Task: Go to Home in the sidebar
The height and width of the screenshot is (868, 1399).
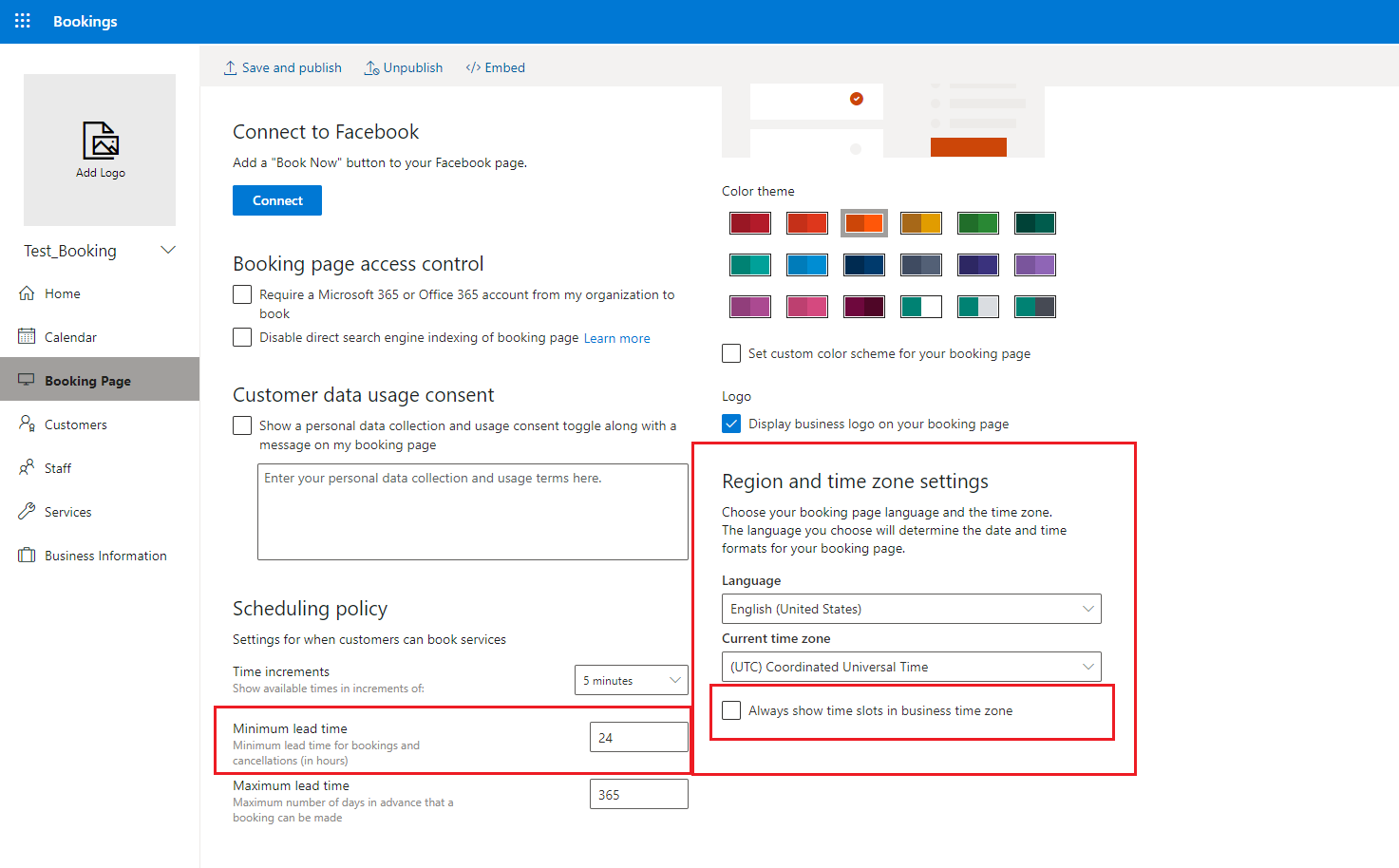Action: pos(100,293)
